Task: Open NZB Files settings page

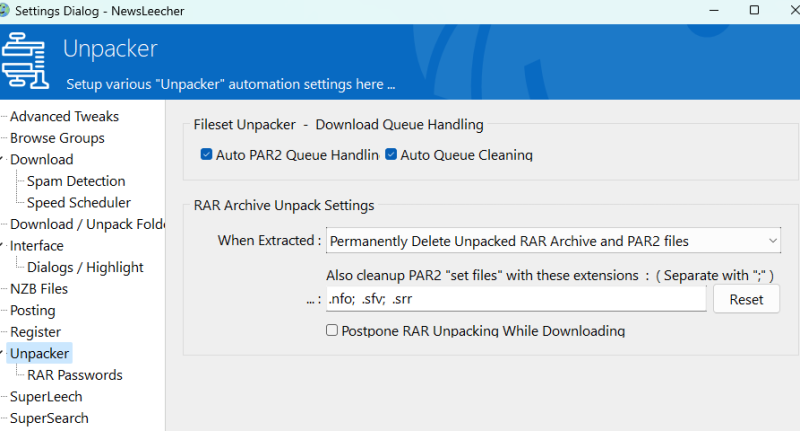Action: click(39, 289)
